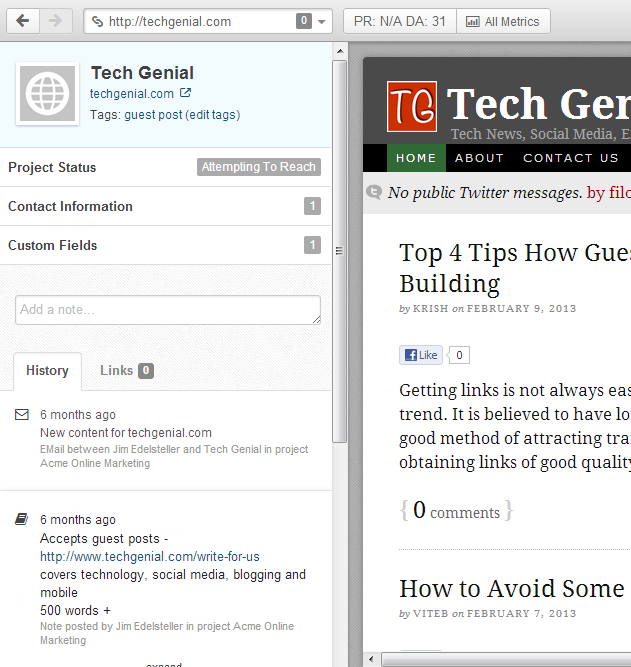Click author name KRISH
The width and height of the screenshot is (631, 667).
(x=431, y=308)
